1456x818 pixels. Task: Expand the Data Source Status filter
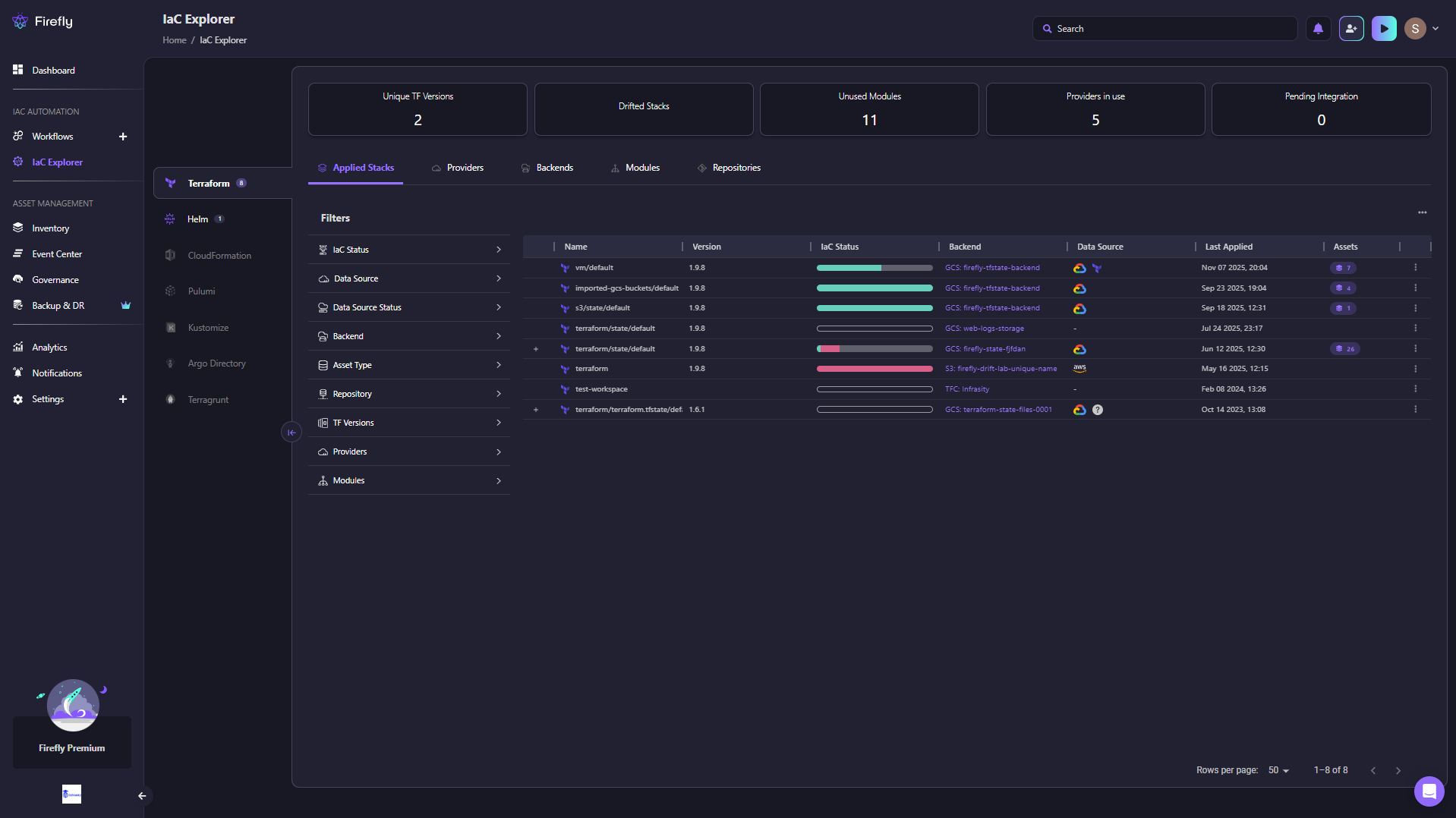pyautogui.click(x=409, y=307)
